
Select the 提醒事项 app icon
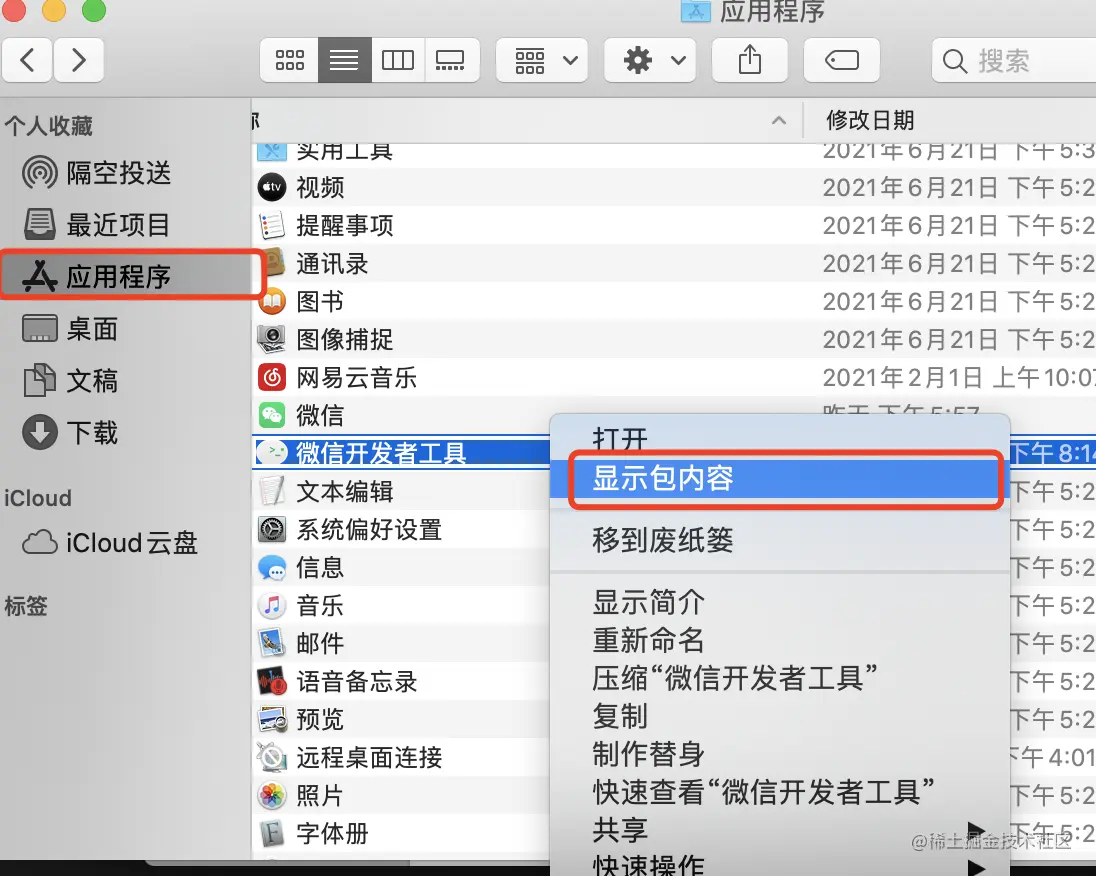tap(272, 225)
